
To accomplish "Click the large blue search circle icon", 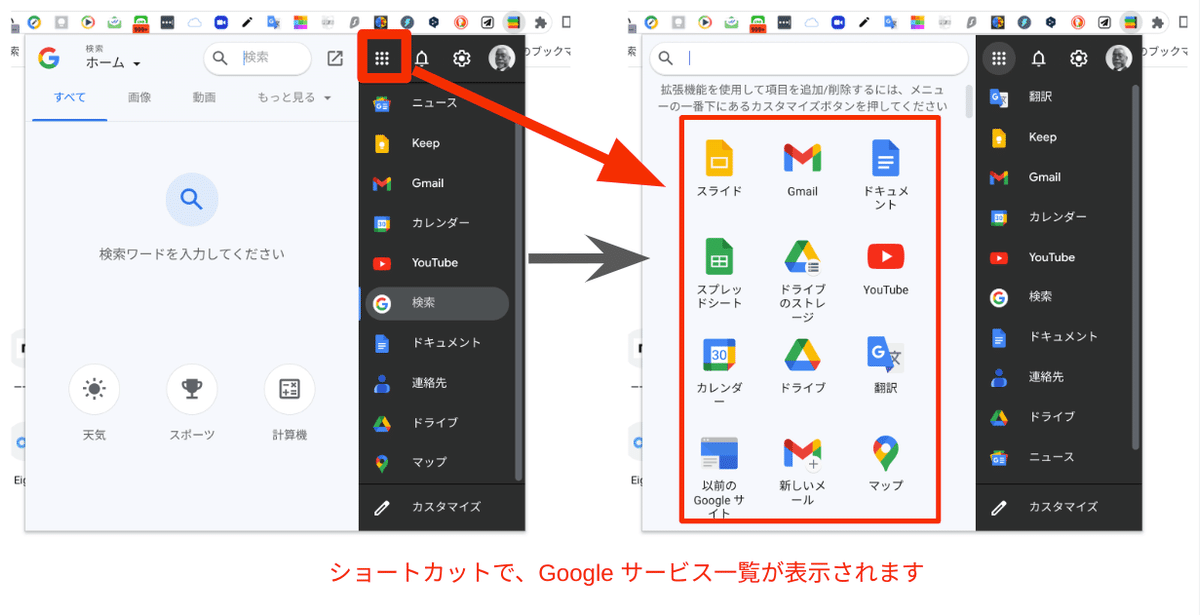I will click(192, 199).
